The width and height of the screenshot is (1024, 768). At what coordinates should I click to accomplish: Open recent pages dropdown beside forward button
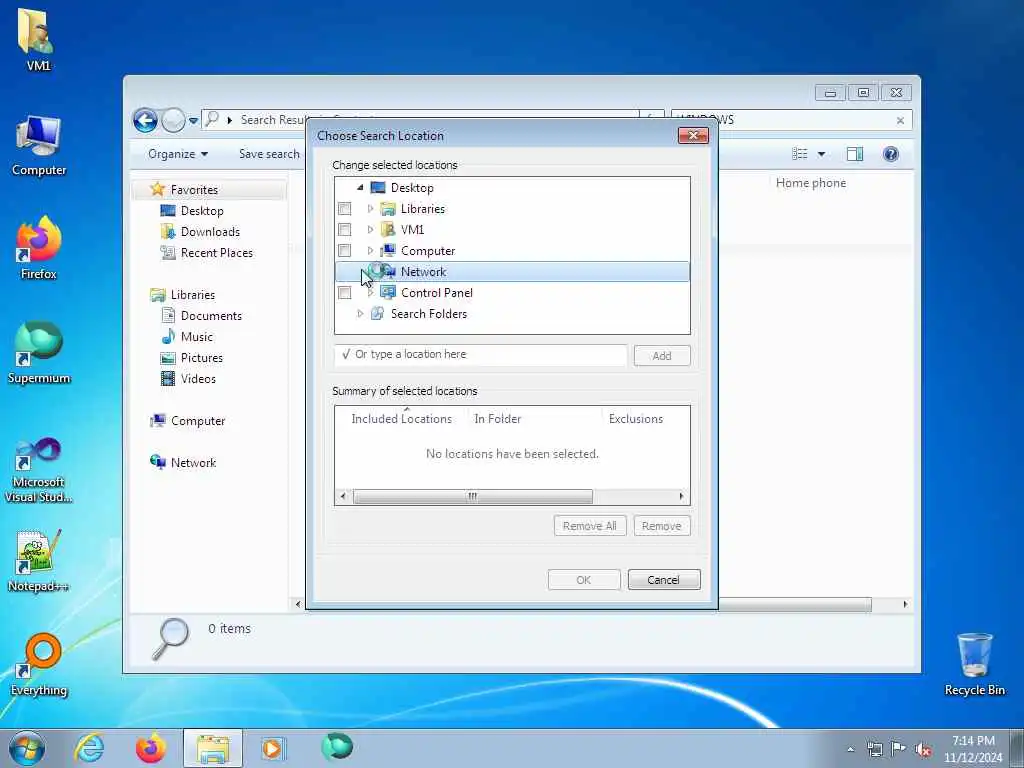tap(193, 121)
